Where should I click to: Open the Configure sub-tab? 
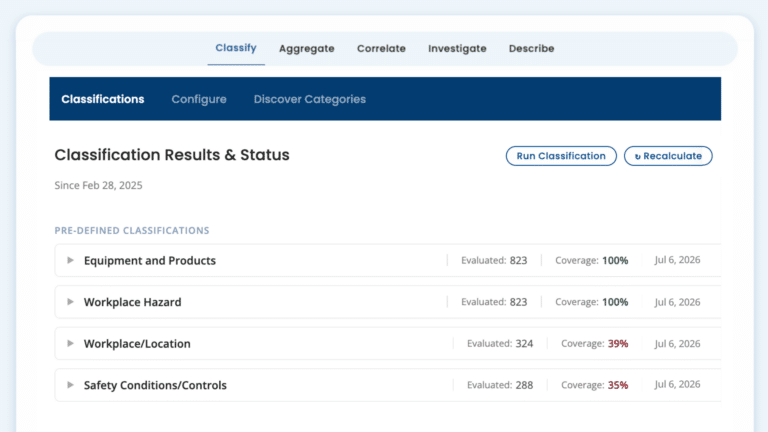[x=199, y=99]
